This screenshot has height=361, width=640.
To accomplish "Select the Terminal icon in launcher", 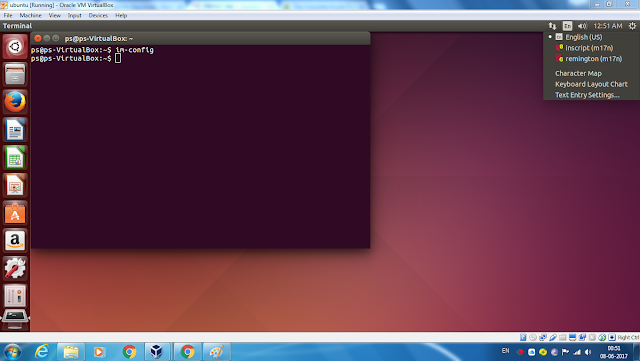I will click(15, 319).
